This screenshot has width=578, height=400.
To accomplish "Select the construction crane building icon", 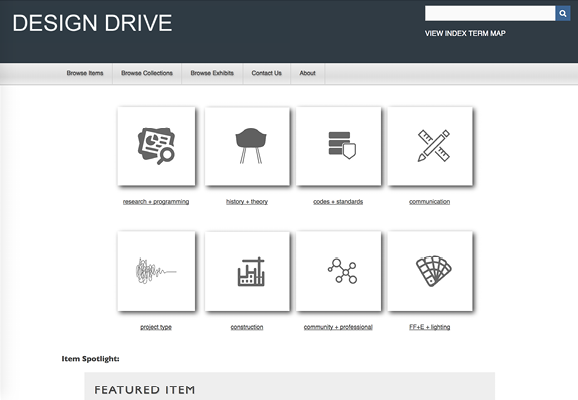I will (x=247, y=271).
